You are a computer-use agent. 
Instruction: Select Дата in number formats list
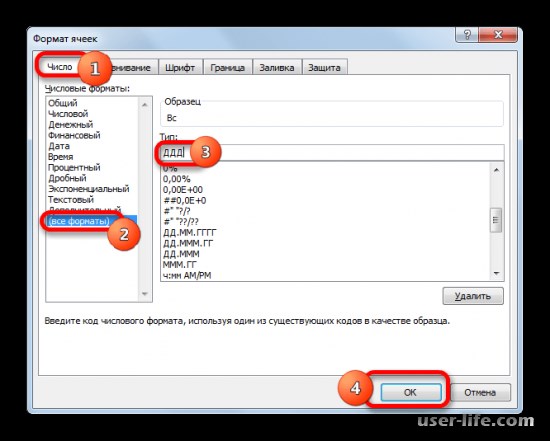(59, 146)
